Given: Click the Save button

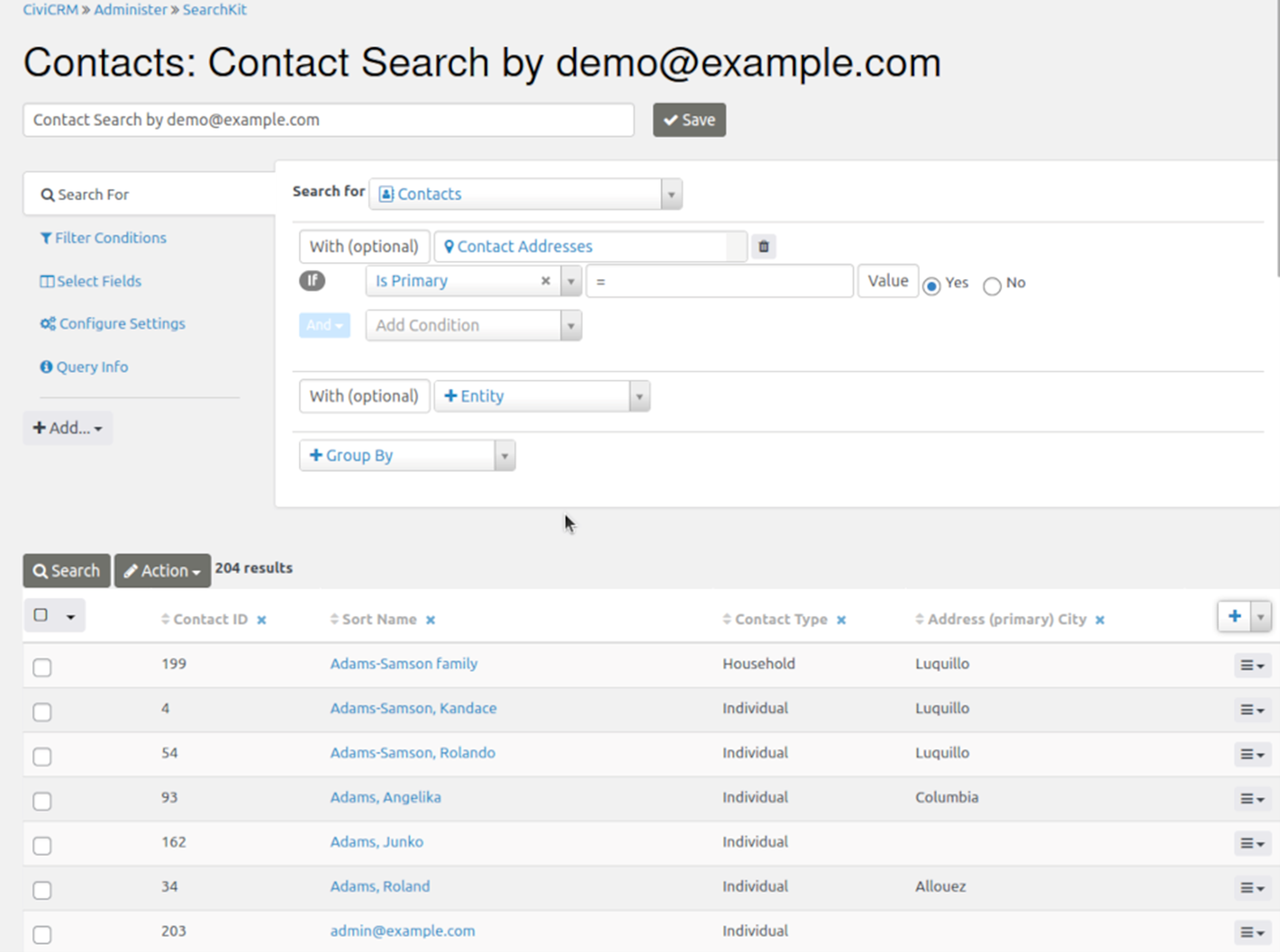Looking at the screenshot, I should [x=690, y=119].
